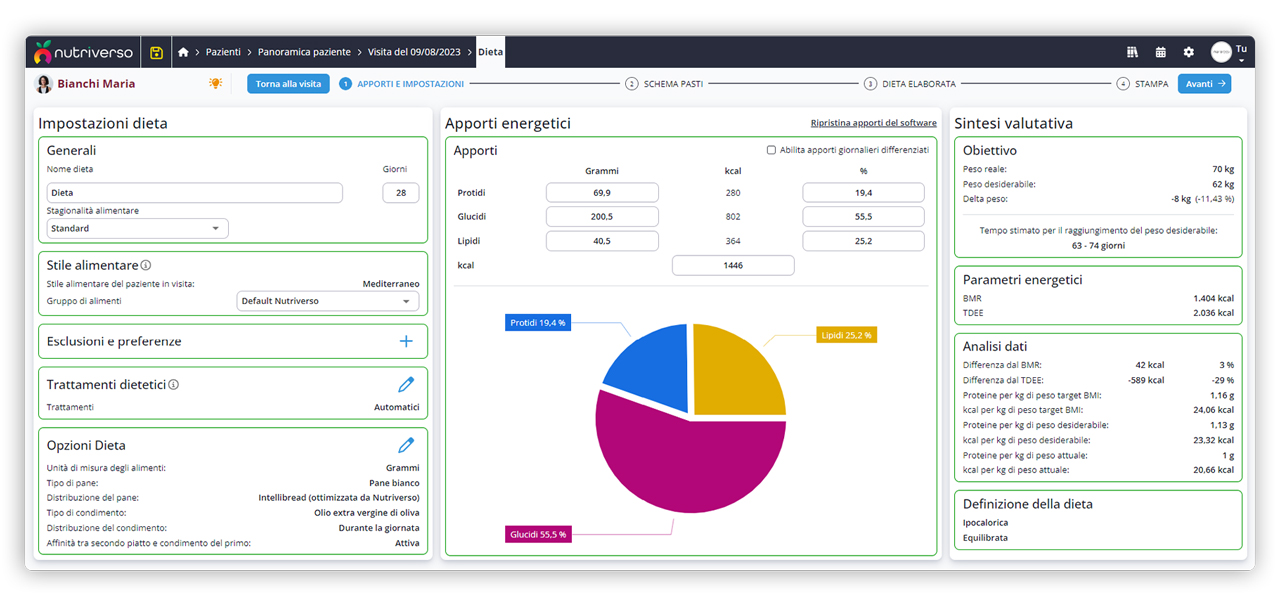1280x613 pixels.
Task: Open the library books icon
Action: click(x=1133, y=52)
